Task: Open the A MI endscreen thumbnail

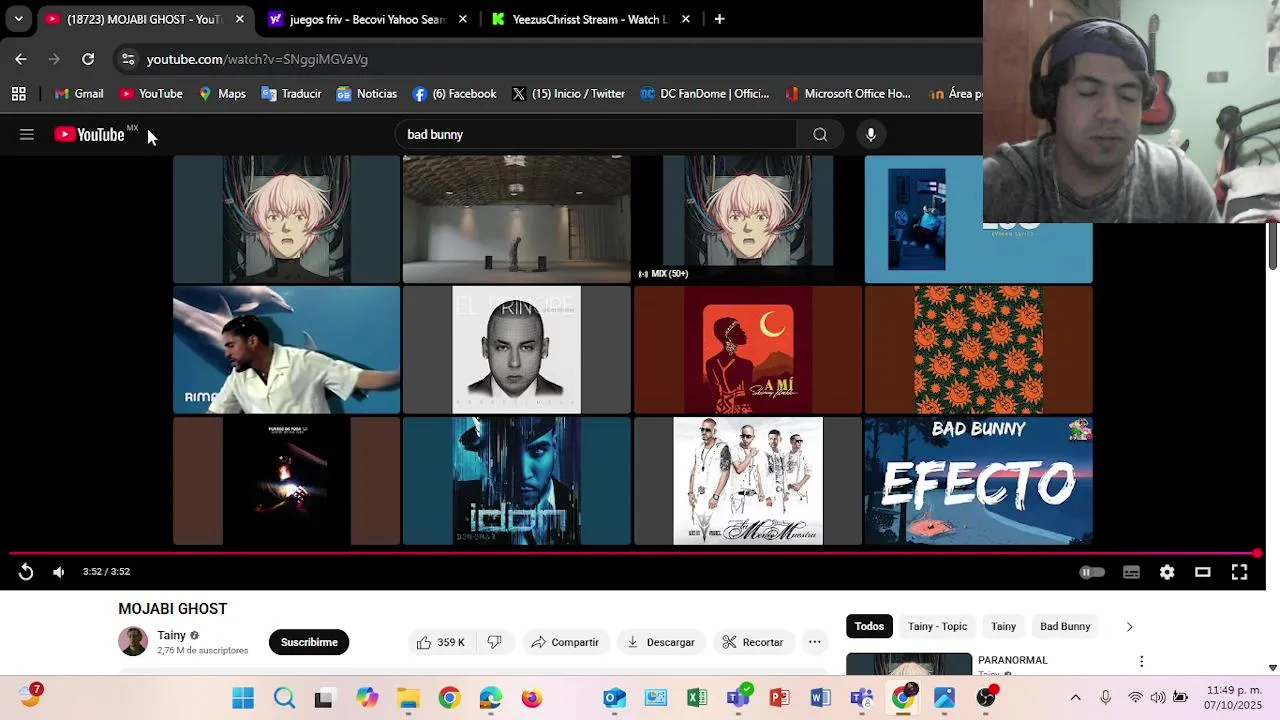Action: coord(747,350)
